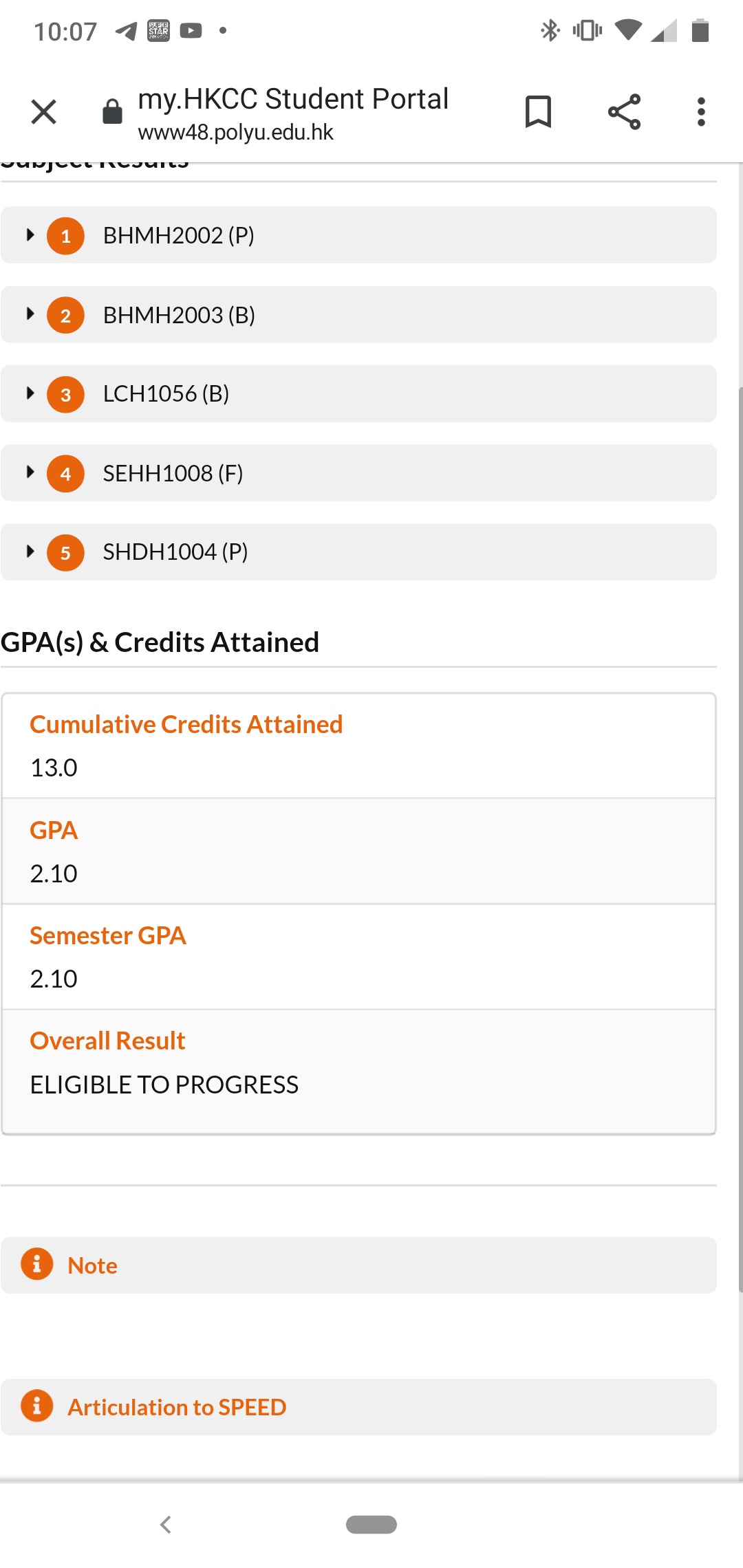Tap the info icon beside Note
Screen dimensions: 743x1568
tap(37, 1264)
